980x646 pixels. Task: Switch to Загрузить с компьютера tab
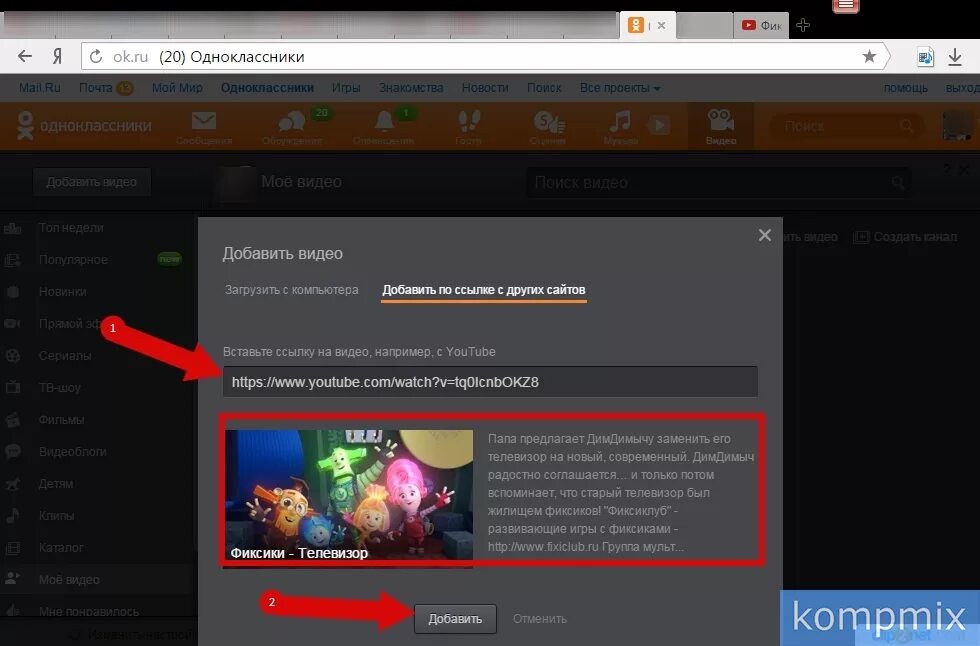[291, 290]
